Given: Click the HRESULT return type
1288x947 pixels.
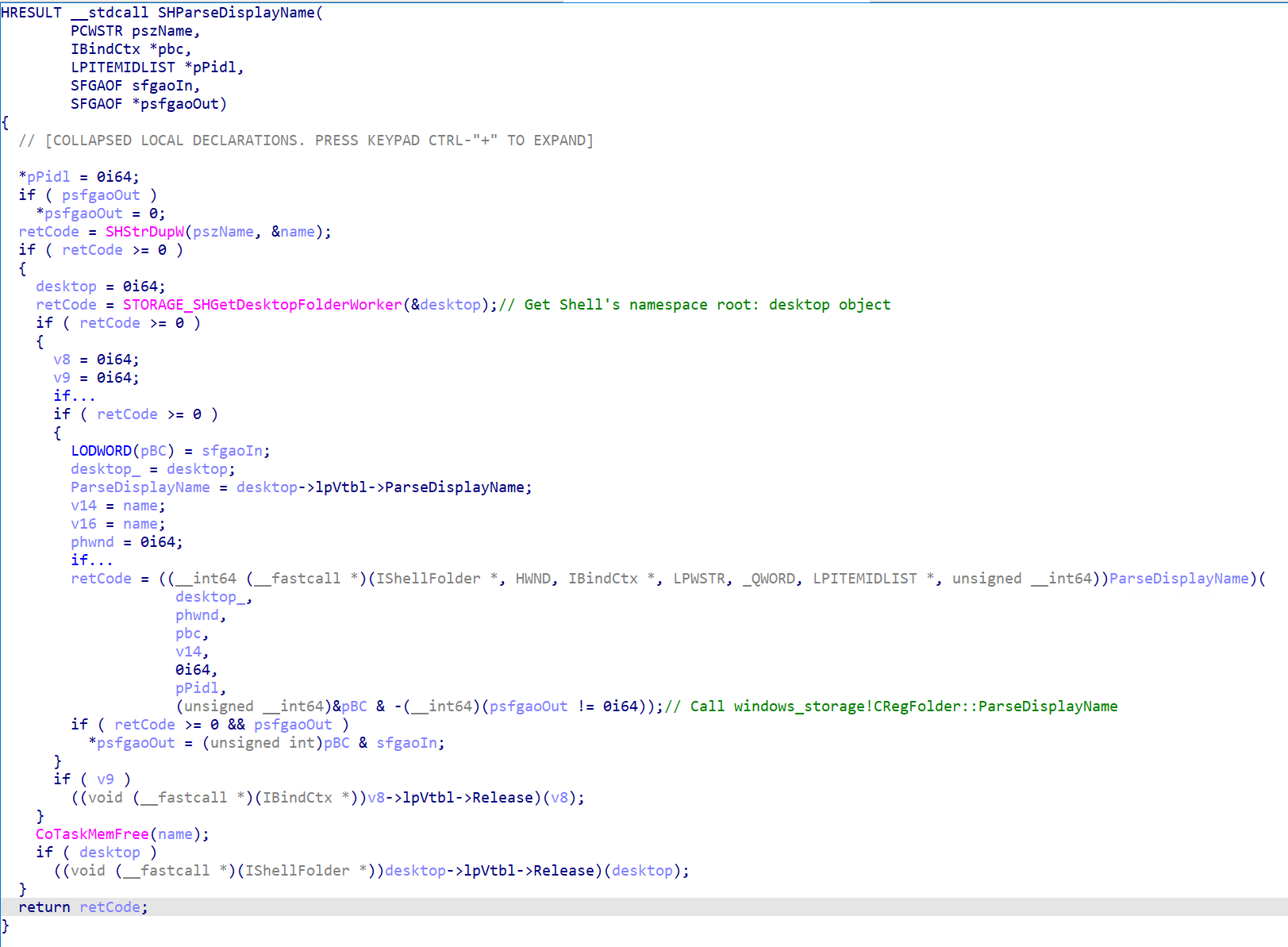Looking at the screenshot, I should [x=31, y=13].
